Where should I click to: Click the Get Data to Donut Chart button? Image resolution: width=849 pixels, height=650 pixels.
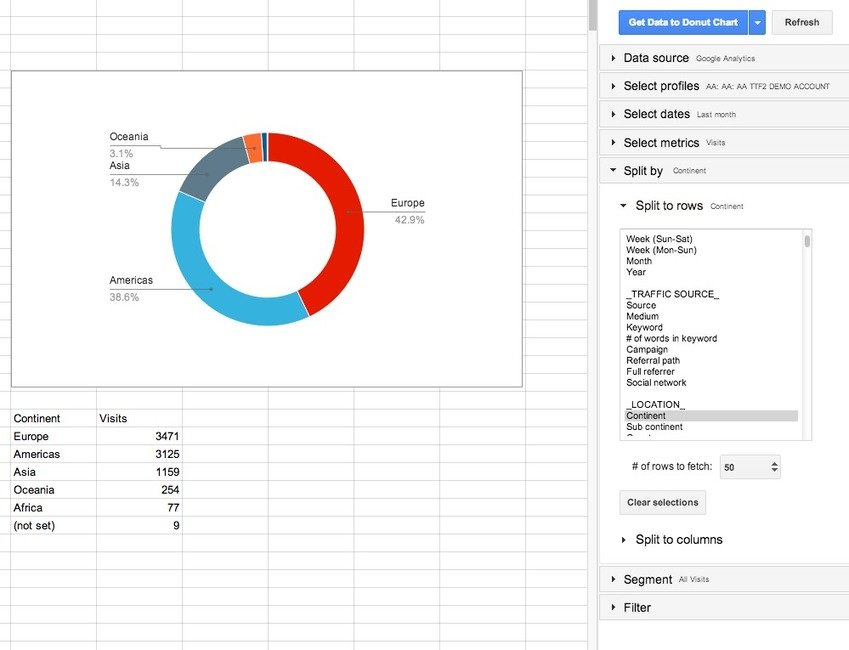click(x=683, y=22)
